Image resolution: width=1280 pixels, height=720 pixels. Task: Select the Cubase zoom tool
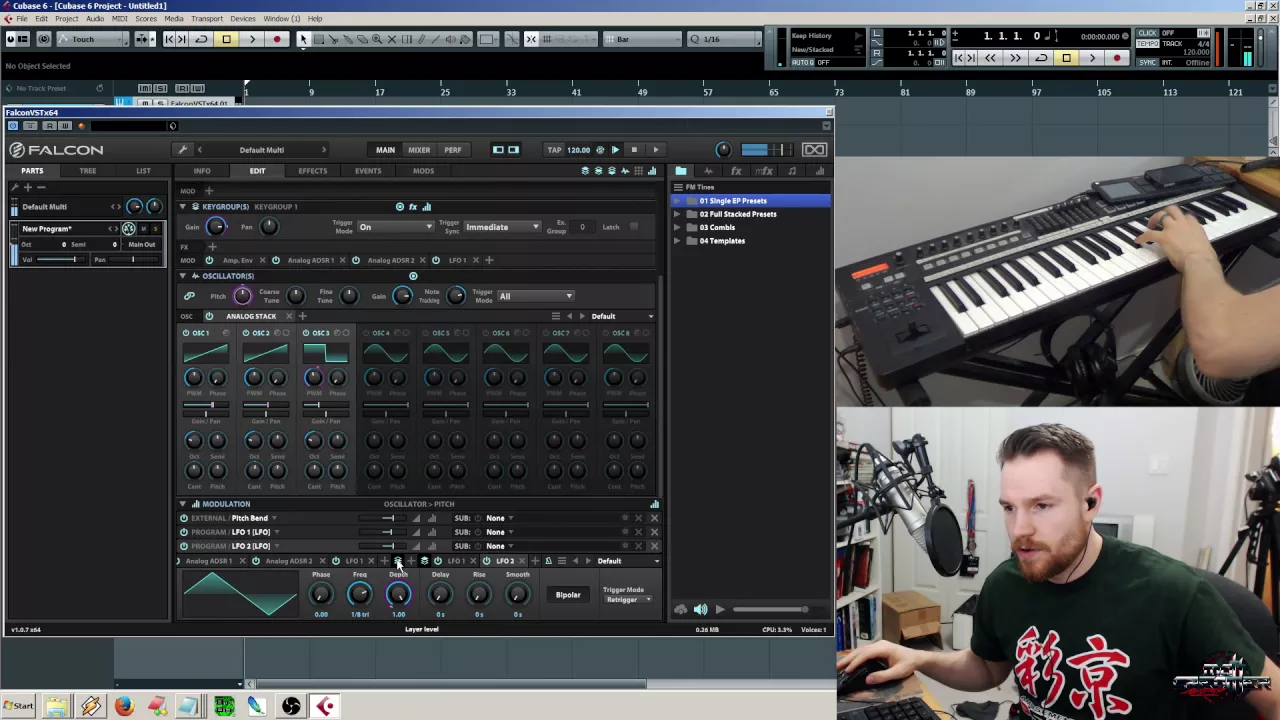(x=377, y=39)
